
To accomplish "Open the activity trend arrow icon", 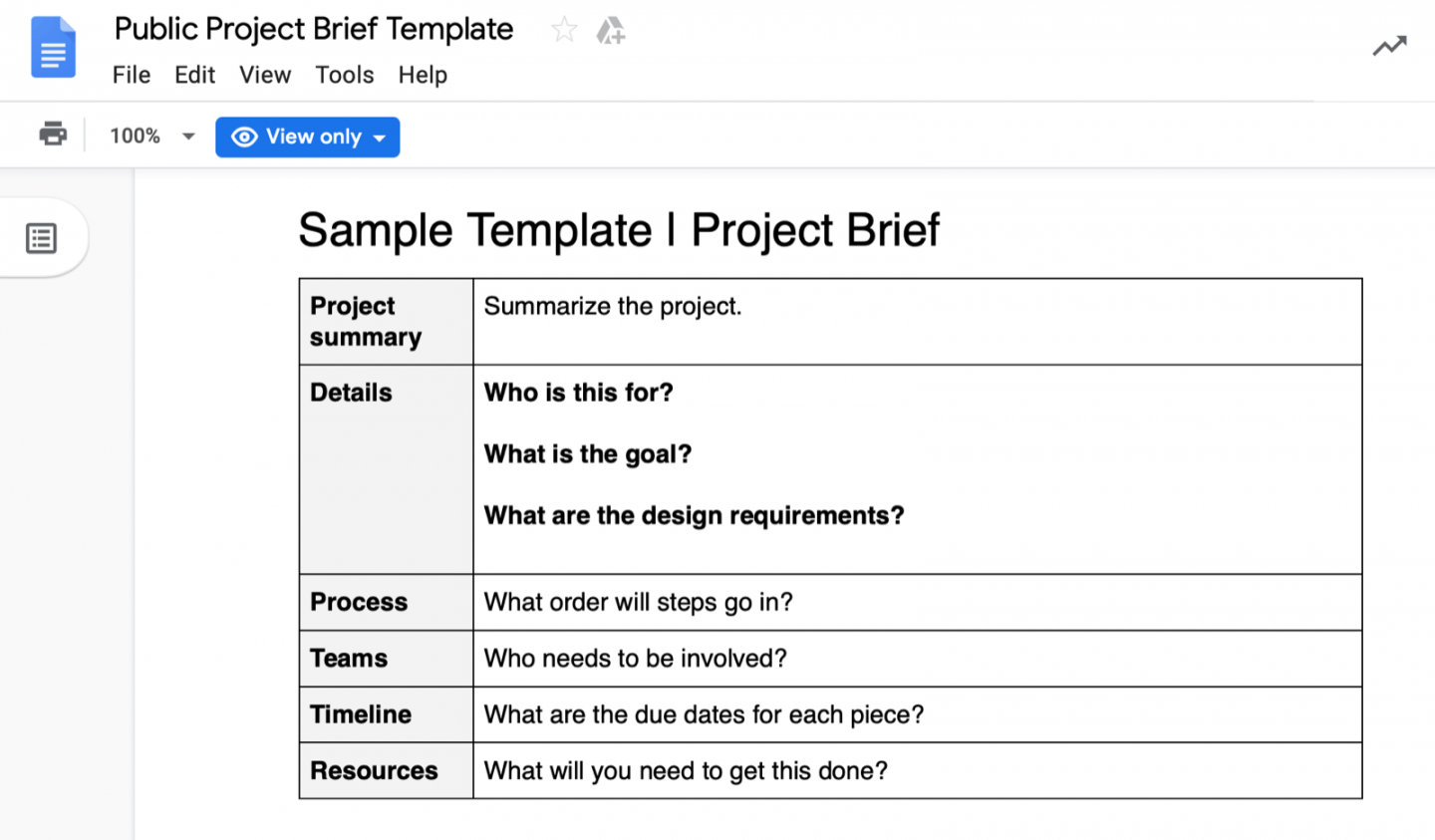I will click(1389, 46).
